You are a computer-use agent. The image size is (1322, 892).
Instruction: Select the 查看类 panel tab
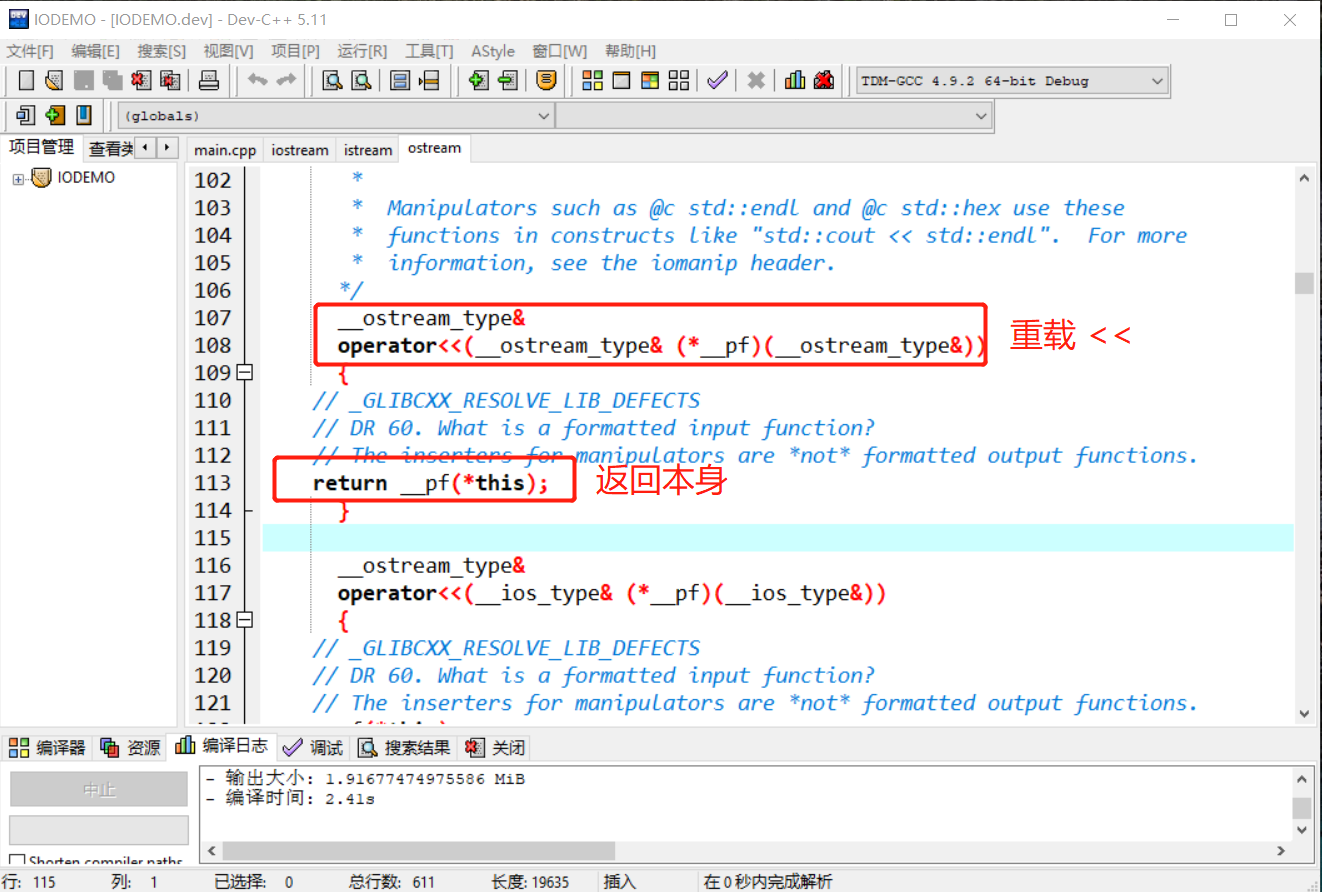[x=108, y=149]
